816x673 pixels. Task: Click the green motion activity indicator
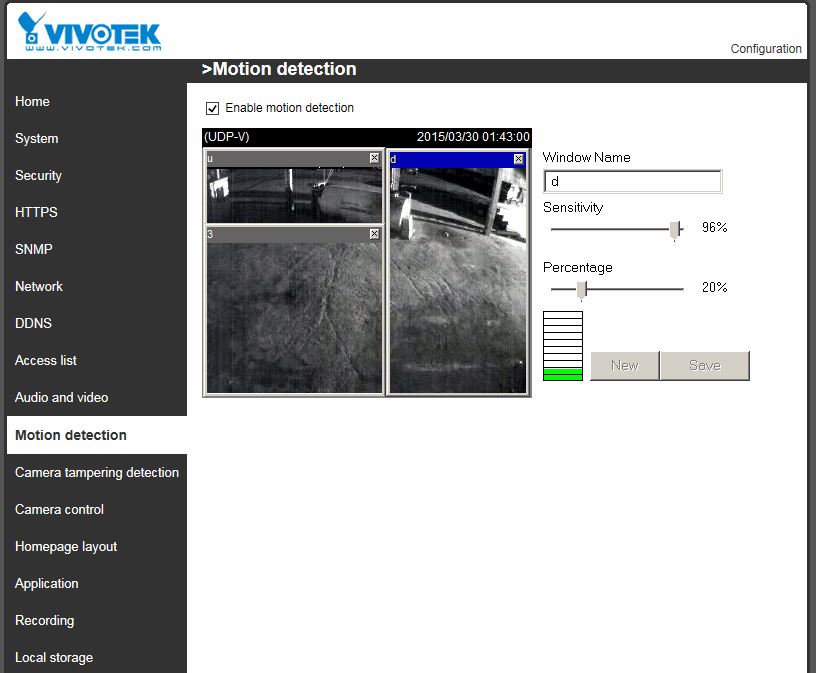(562, 374)
